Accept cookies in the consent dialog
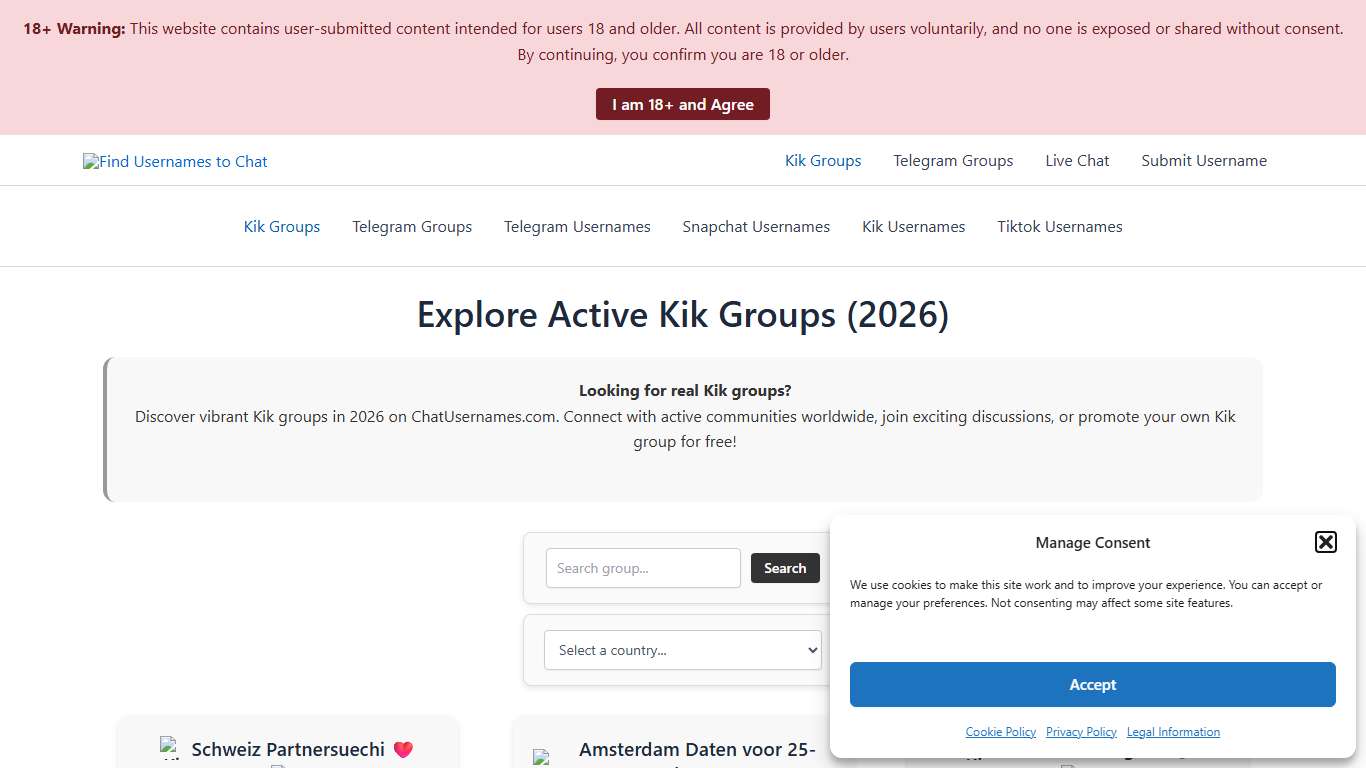The height and width of the screenshot is (768, 1366). click(x=1092, y=684)
